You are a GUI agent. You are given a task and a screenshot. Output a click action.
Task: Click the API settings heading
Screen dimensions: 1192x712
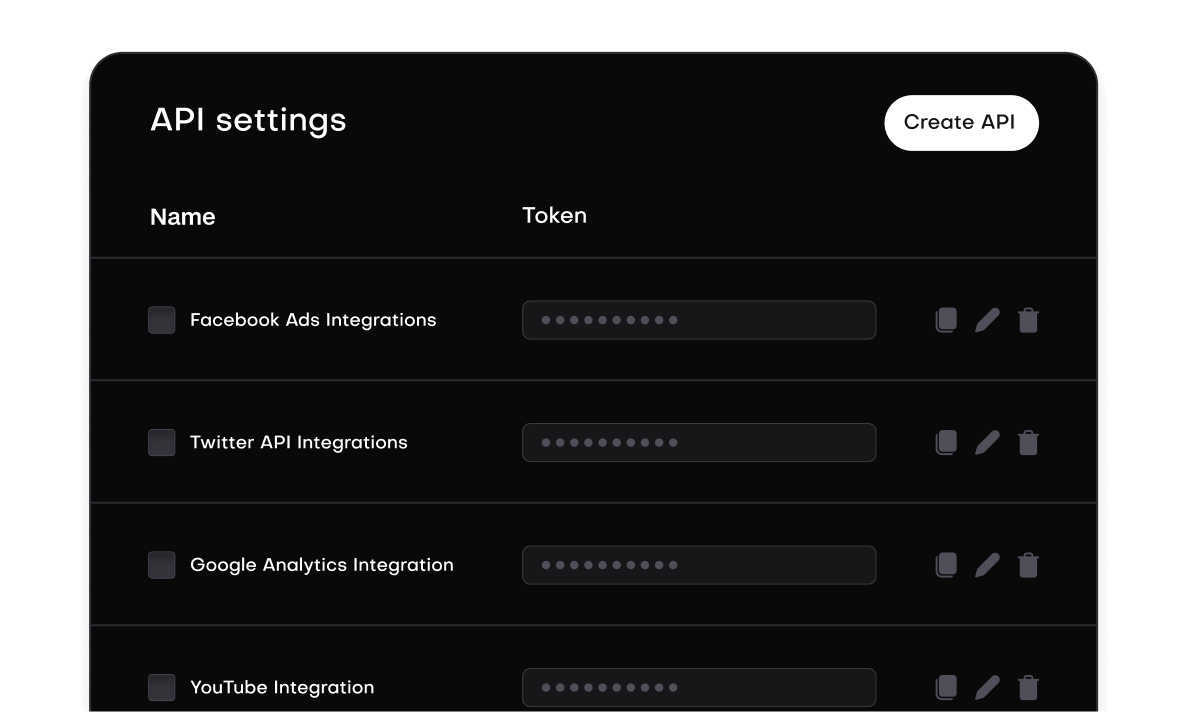[x=248, y=120]
